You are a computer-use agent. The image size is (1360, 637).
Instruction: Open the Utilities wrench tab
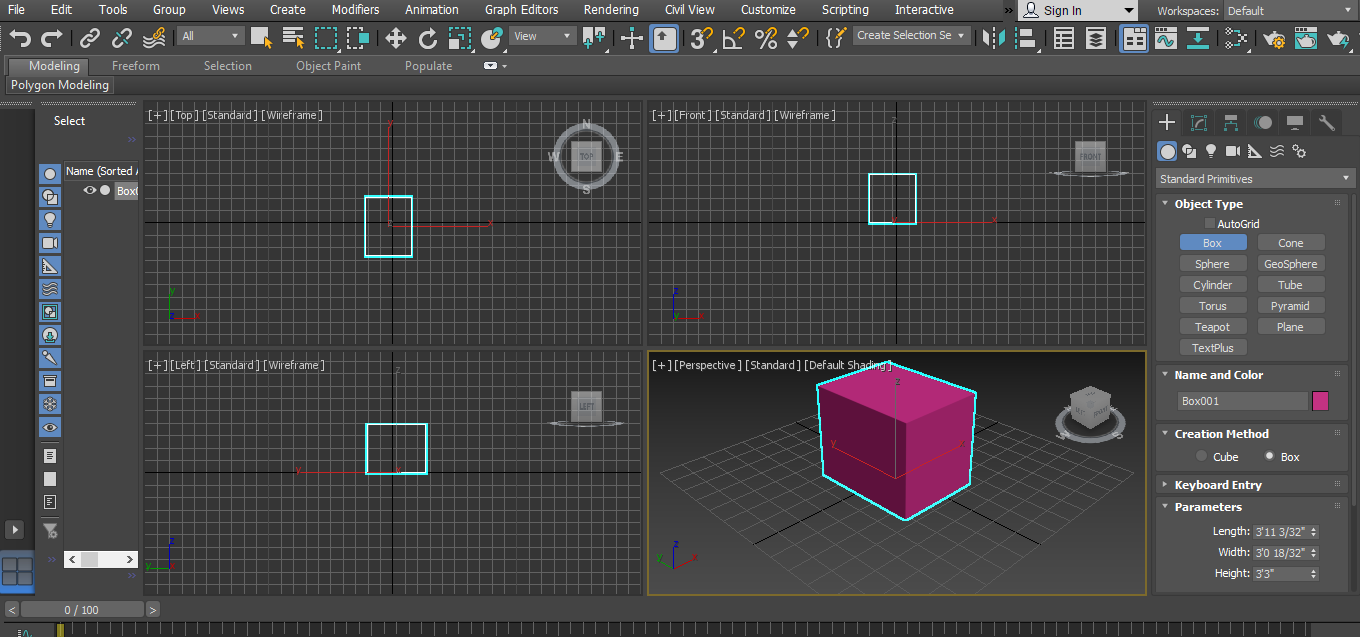[1327, 123]
